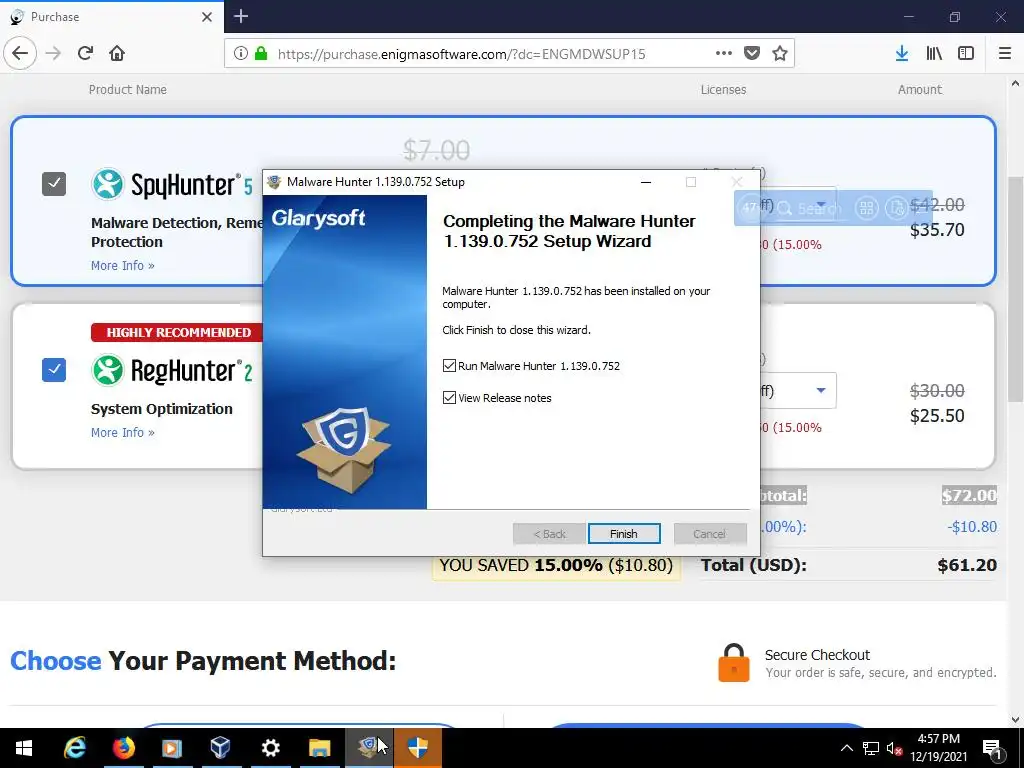The height and width of the screenshot is (768, 1024).
Task: Open page actions three-dot menu
Action: point(724,54)
